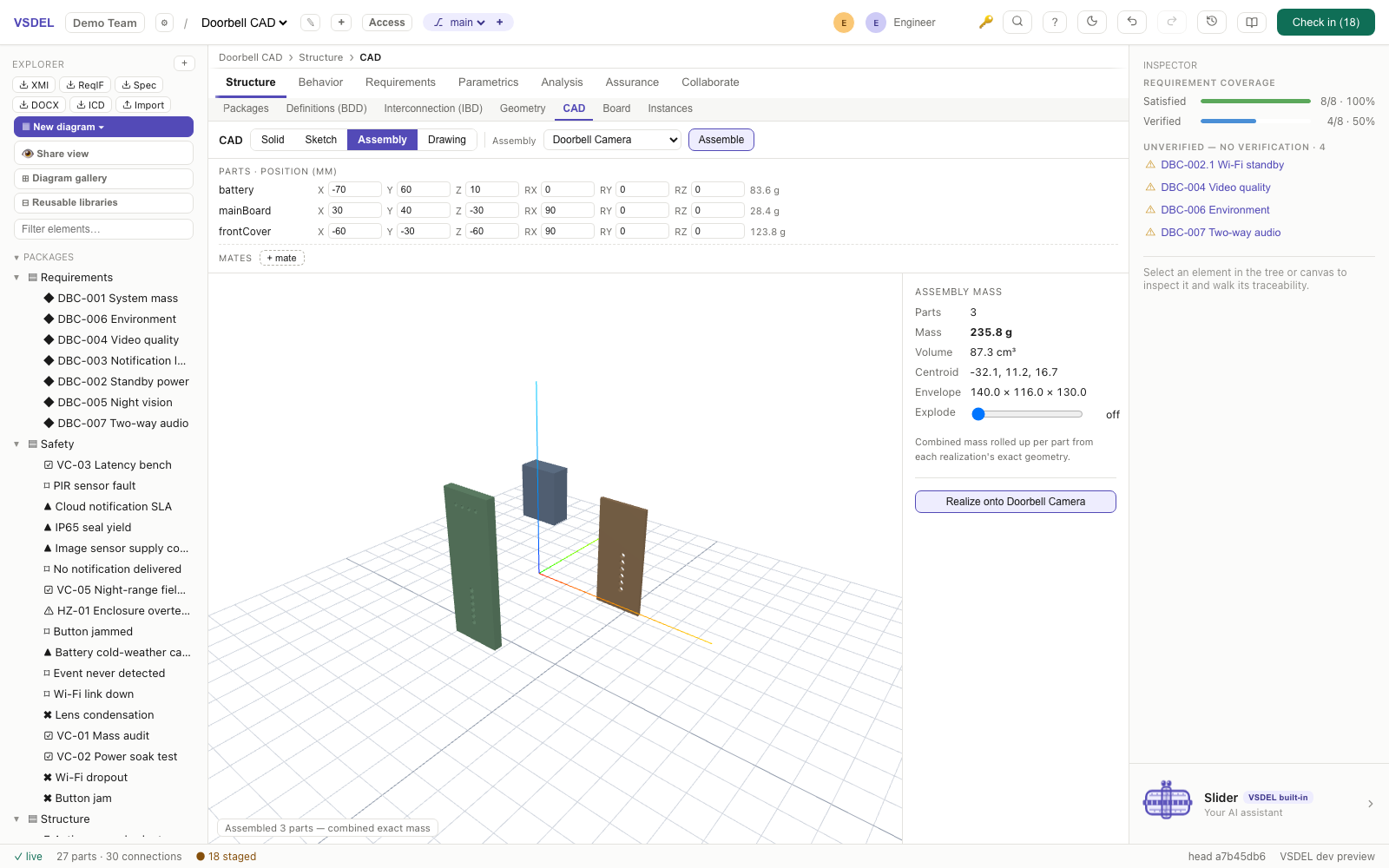Select VC-03 Latency bench item
The height and width of the screenshot is (868, 1389).
(x=108, y=465)
